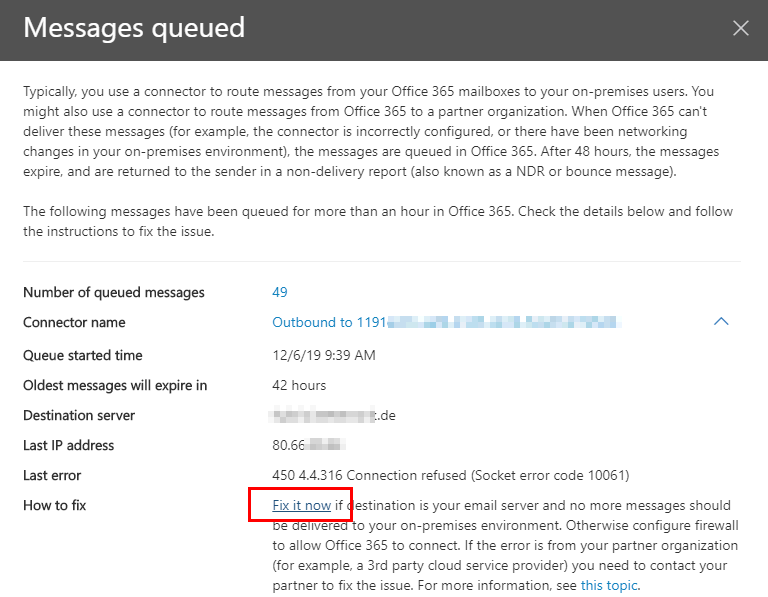Click the Destination server label
Screen dimensions: 768x597
coord(79,415)
